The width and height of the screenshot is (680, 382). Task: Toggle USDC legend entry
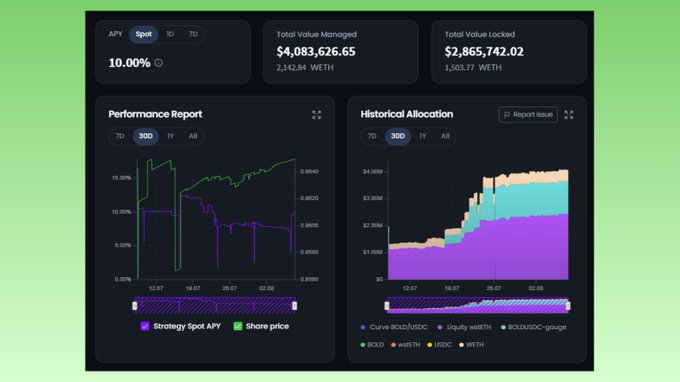[x=439, y=345]
